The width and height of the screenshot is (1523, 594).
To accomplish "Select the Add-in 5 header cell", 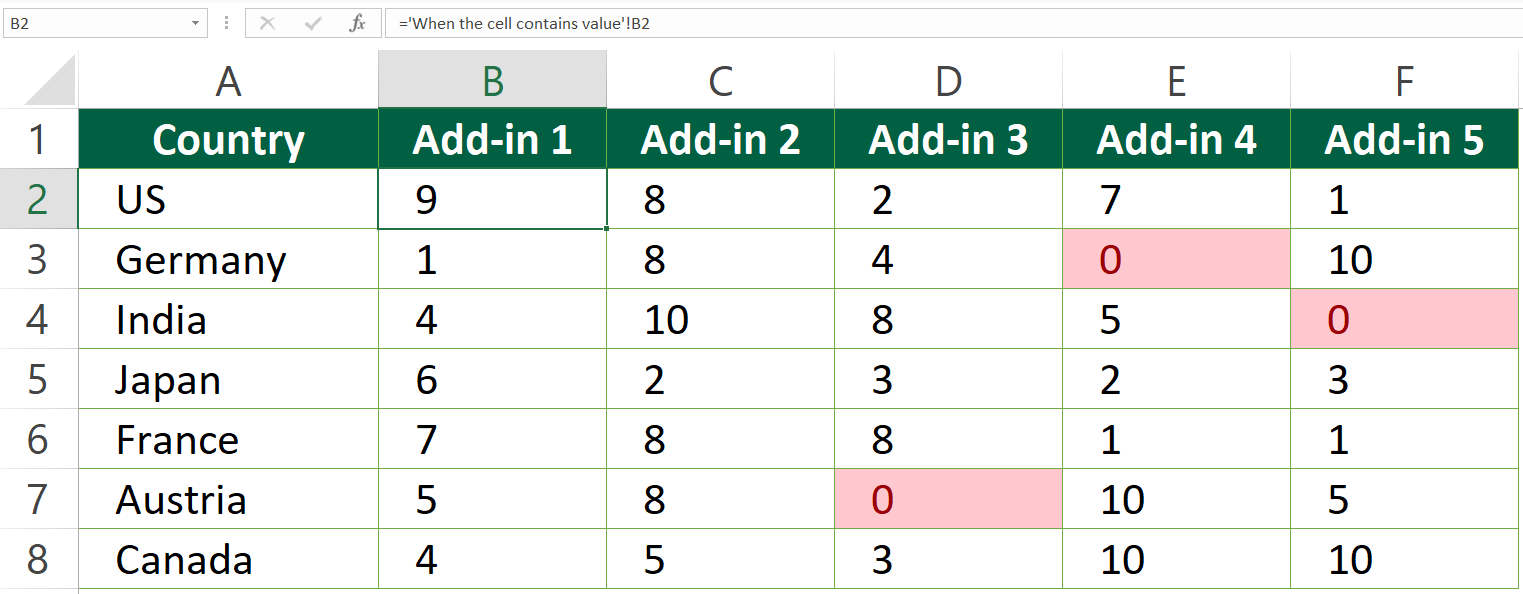I will tap(1404, 139).
